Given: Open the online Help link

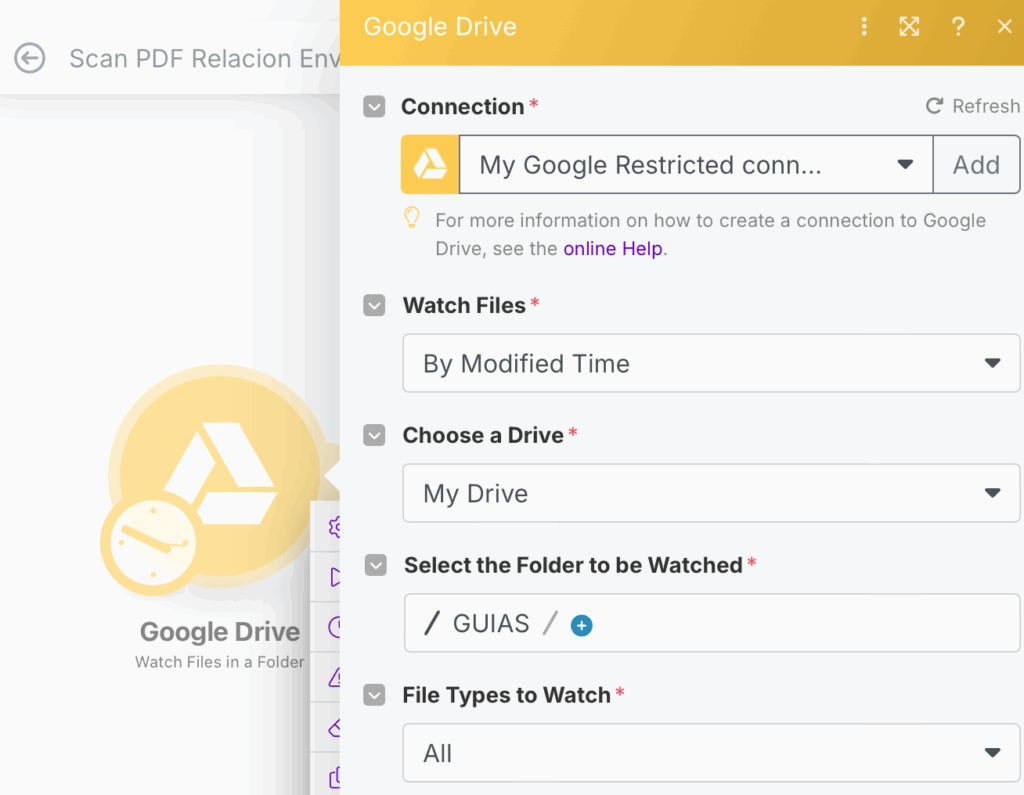Looking at the screenshot, I should [613, 248].
